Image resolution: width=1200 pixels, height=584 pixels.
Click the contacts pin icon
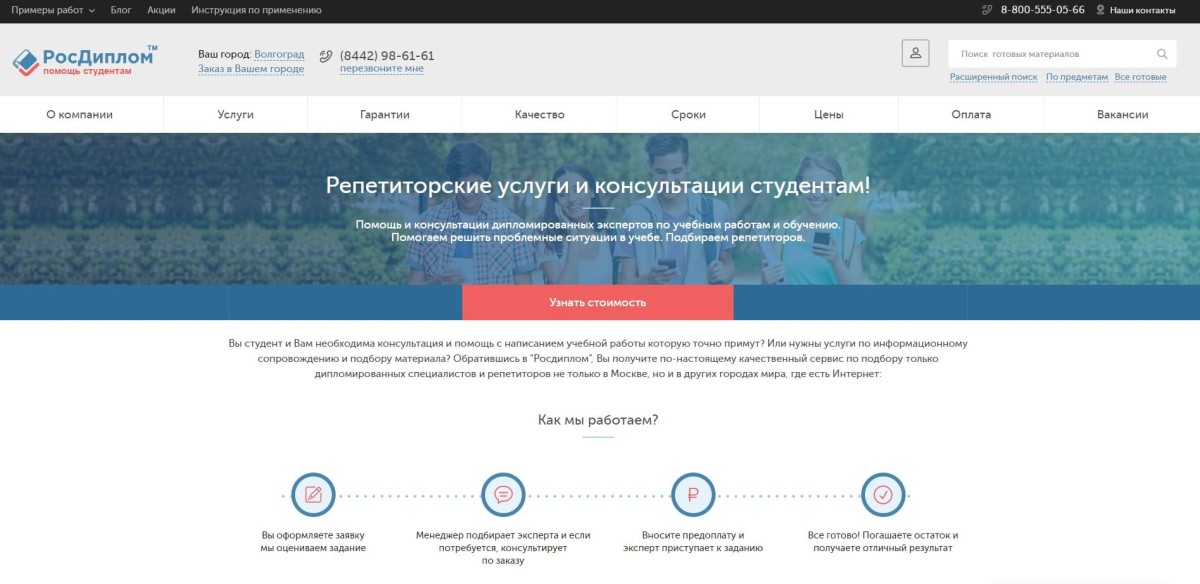pos(1100,10)
